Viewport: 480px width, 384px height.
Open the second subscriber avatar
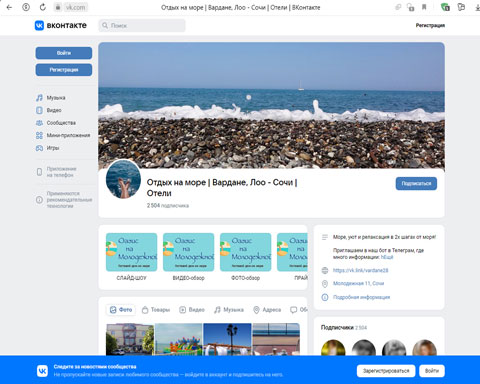point(364,348)
